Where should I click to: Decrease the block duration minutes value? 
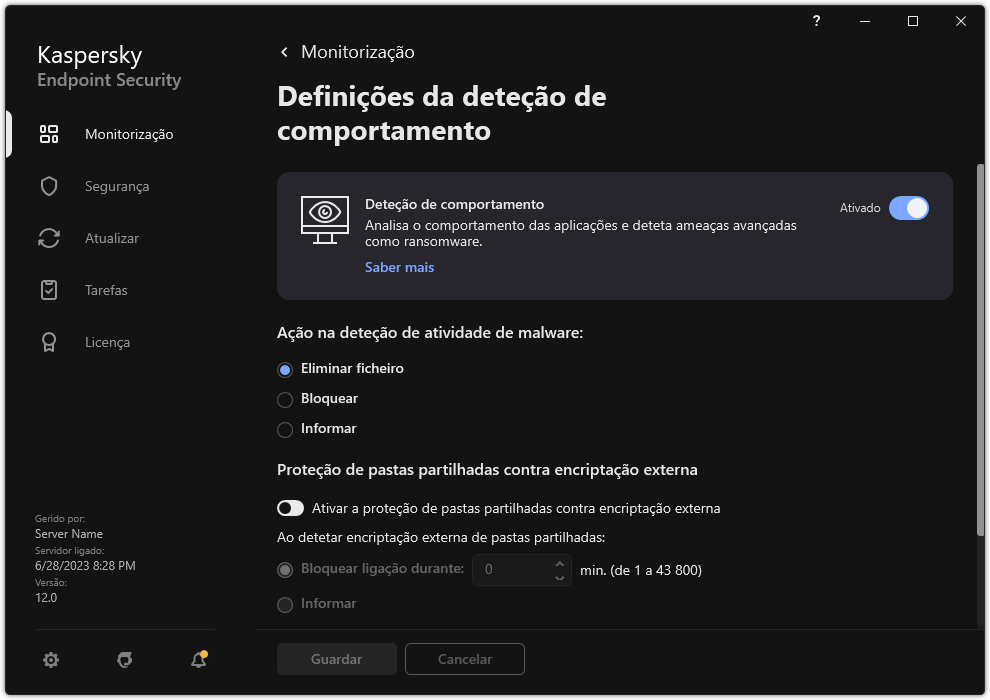(559, 577)
